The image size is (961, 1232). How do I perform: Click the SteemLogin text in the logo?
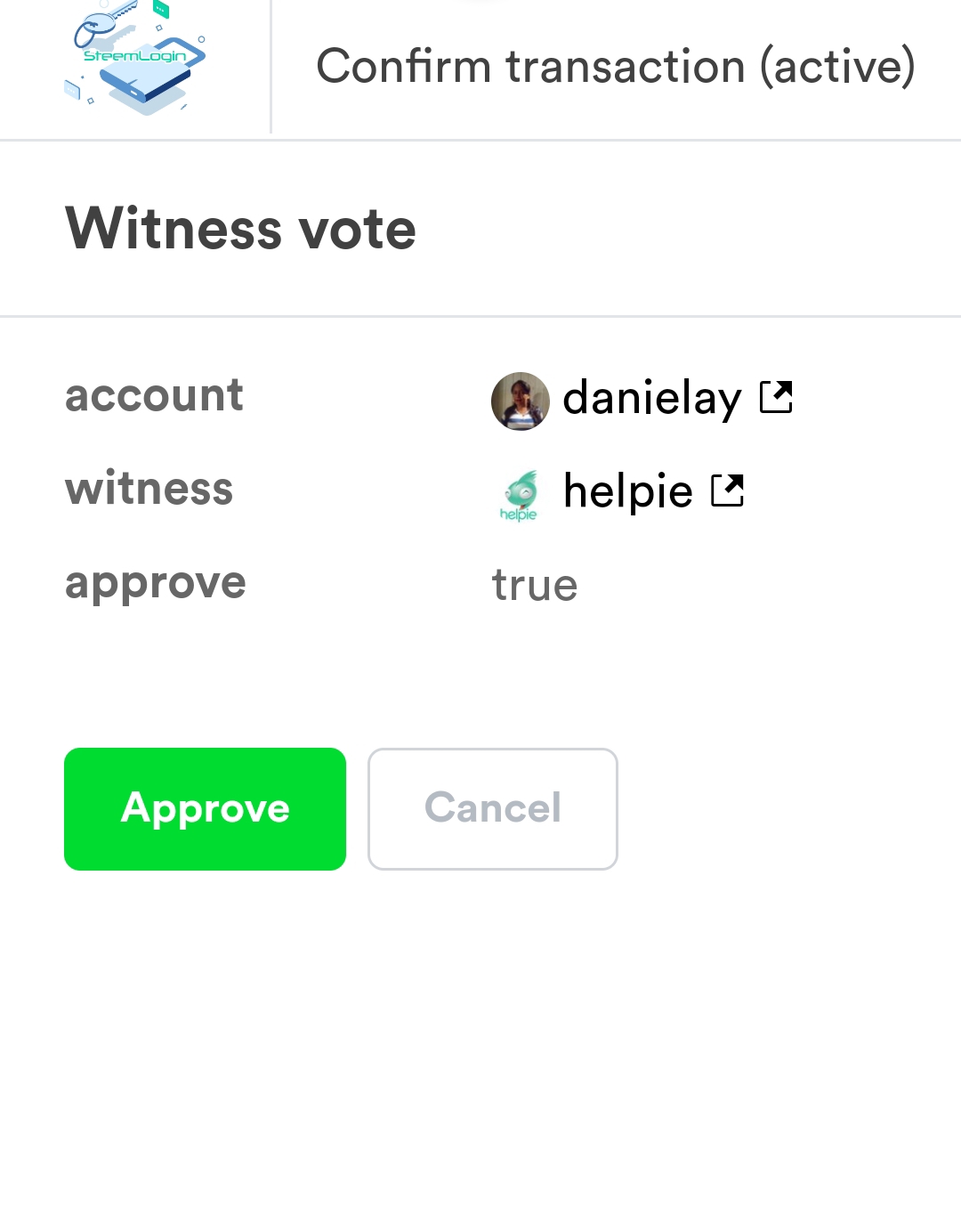[x=135, y=56]
